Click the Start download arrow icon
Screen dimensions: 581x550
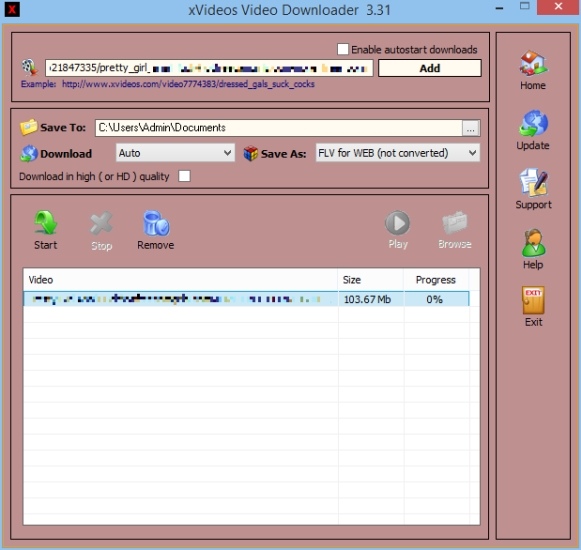(x=46, y=223)
